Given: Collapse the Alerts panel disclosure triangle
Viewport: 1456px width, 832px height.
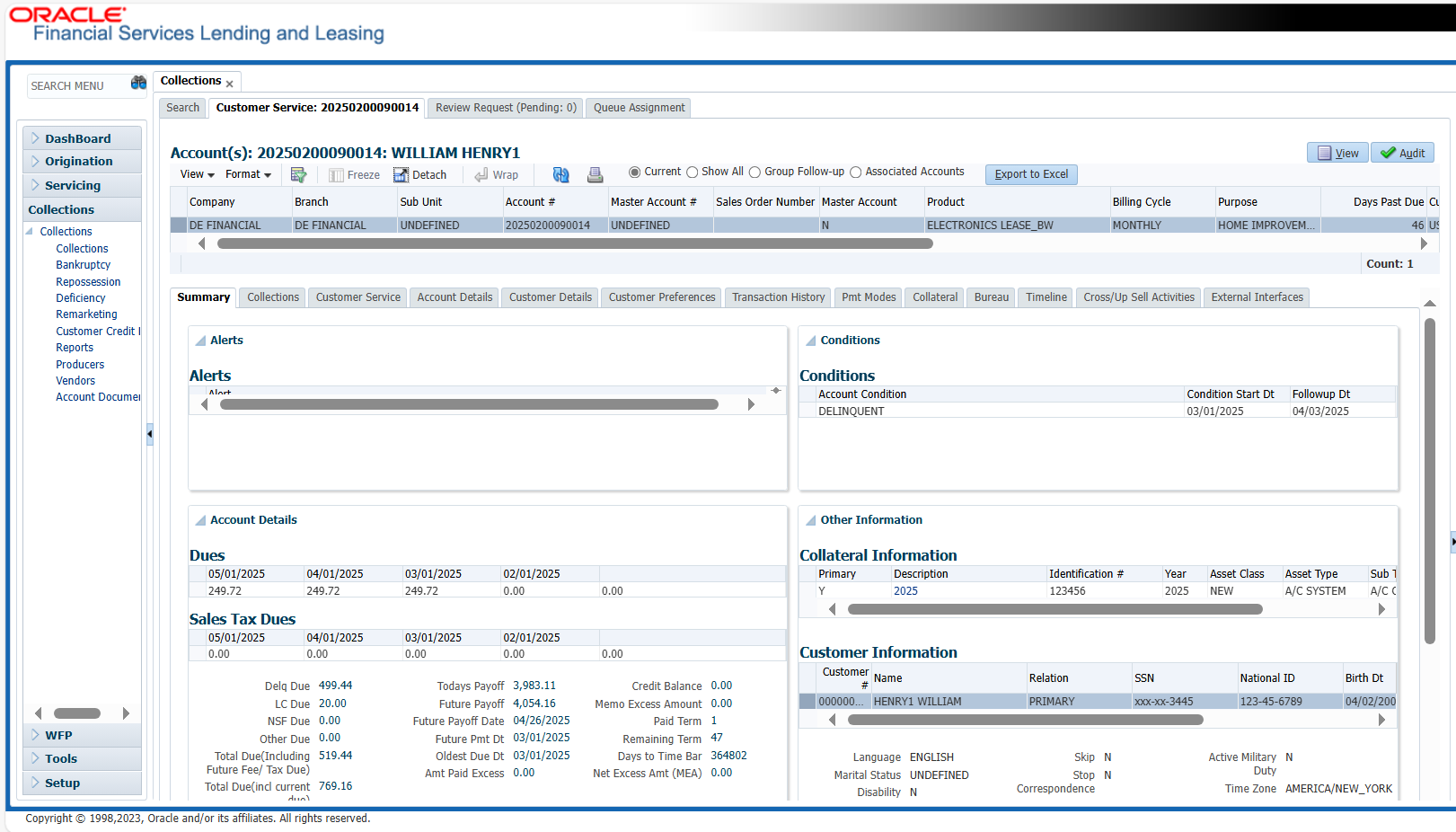Looking at the screenshot, I should pyautogui.click(x=200, y=341).
